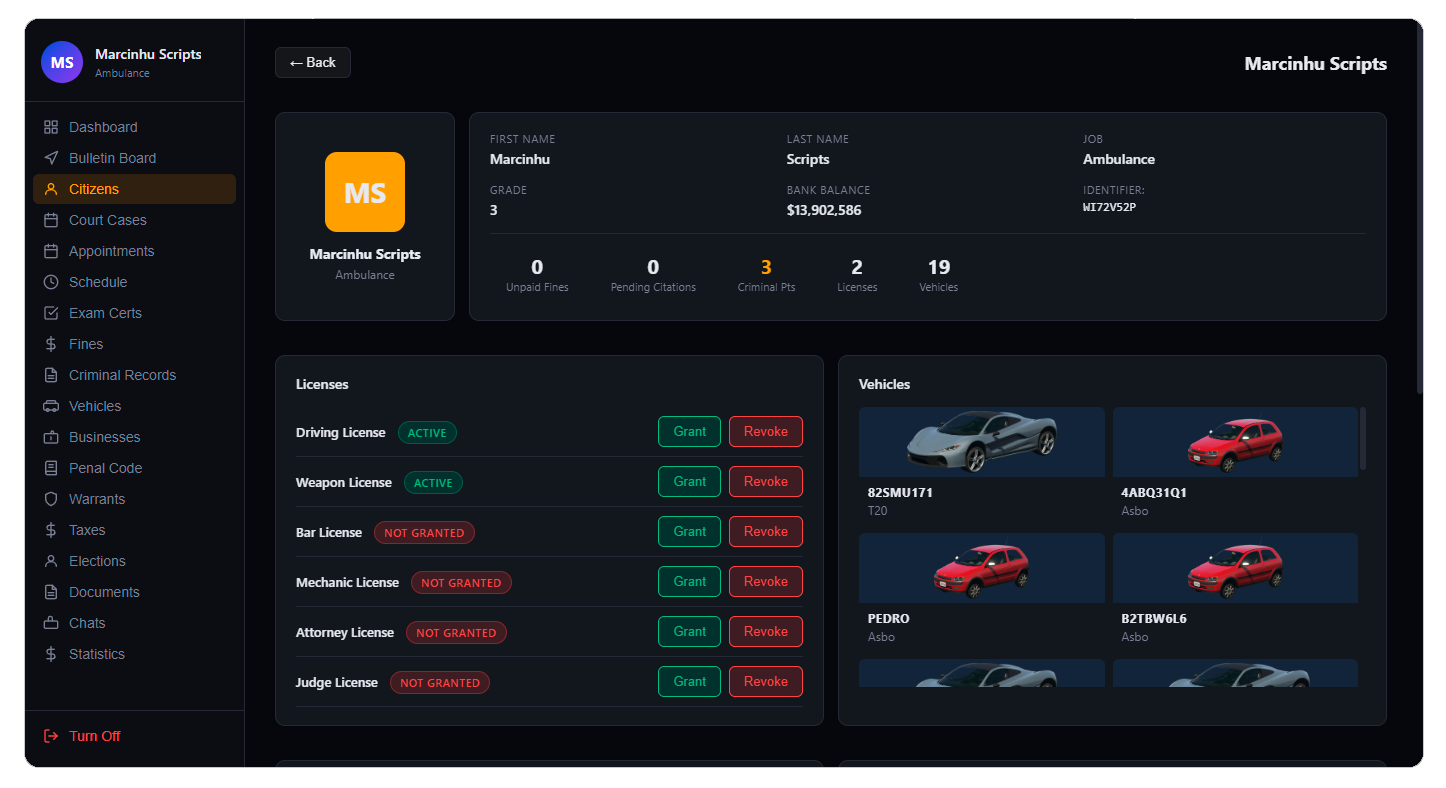The image size is (1446, 788).
Task: Click the Criminal Pts count 3
Action: (766, 267)
